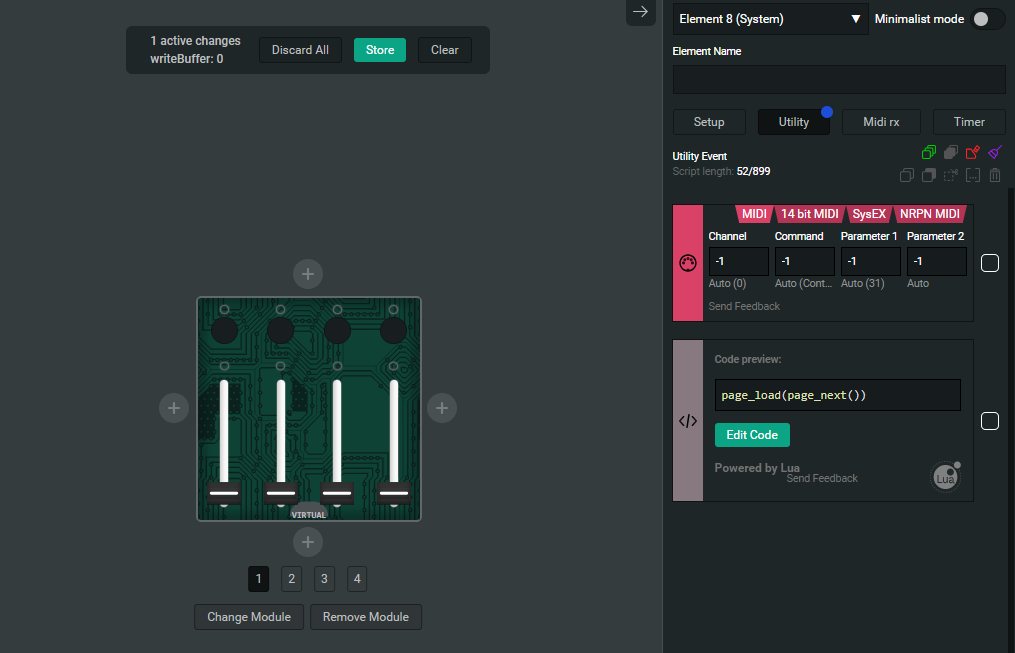Toggle Minimalist mode switch
Viewport: 1015px width, 653px height.
pyautogui.click(x=987, y=19)
